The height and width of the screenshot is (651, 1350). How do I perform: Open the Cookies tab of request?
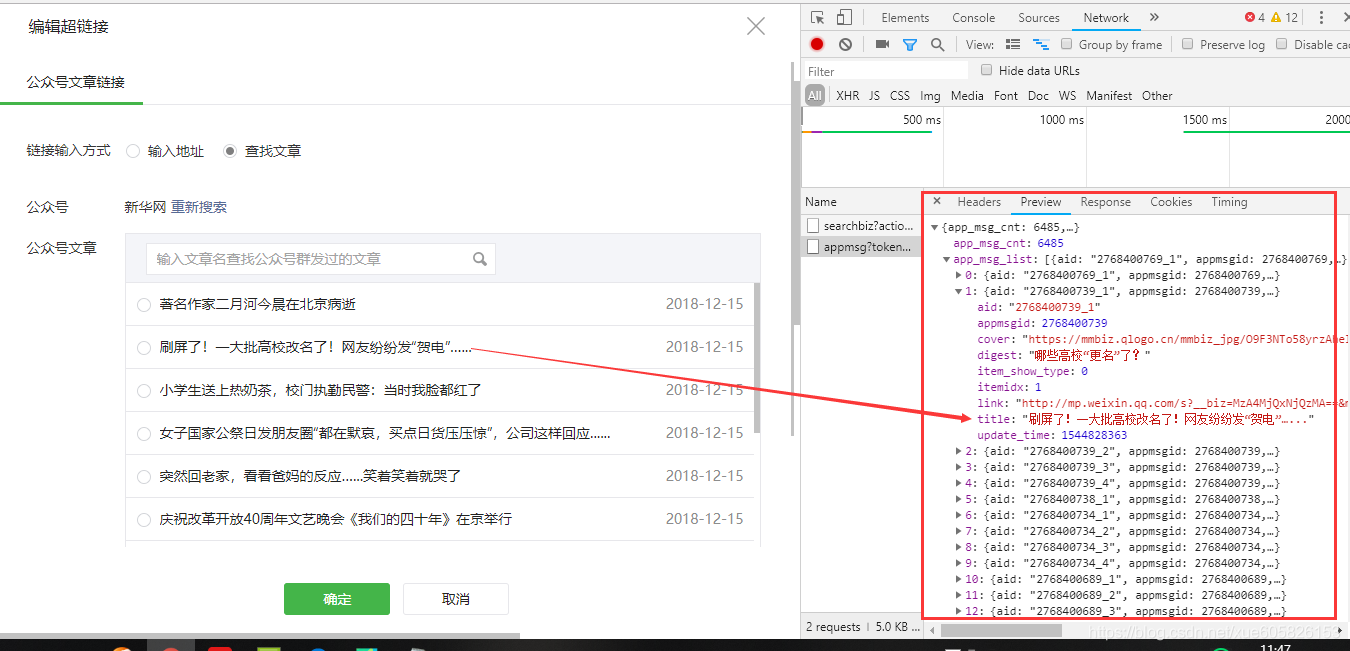[x=1171, y=201]
